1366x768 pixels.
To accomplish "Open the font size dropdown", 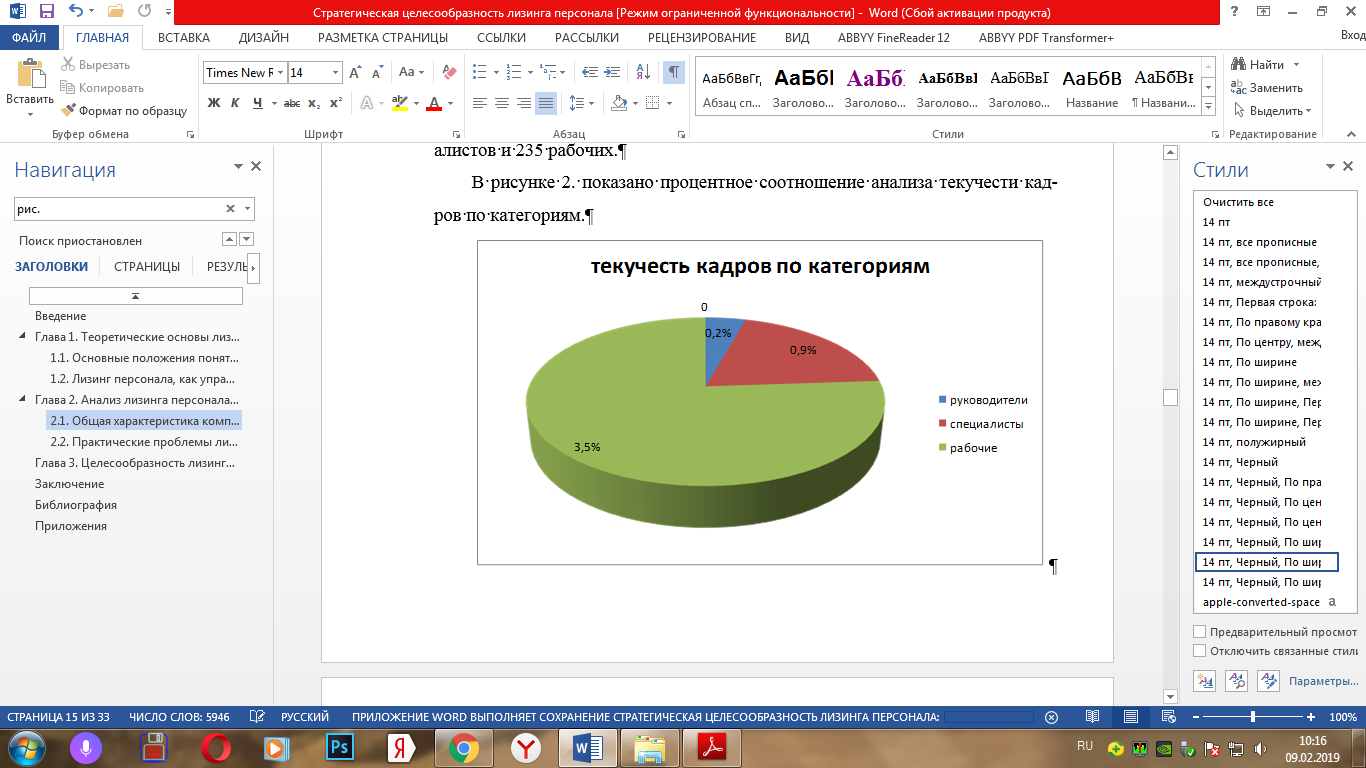I will click(334, 73).
